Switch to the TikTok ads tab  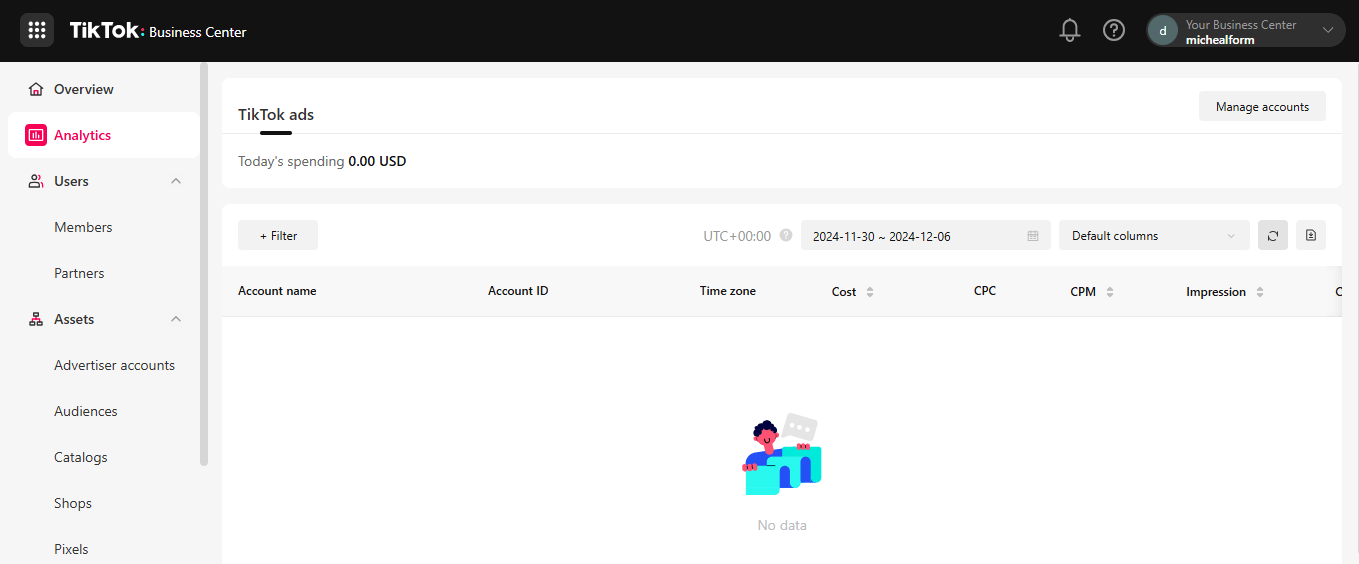coord(276,114)
